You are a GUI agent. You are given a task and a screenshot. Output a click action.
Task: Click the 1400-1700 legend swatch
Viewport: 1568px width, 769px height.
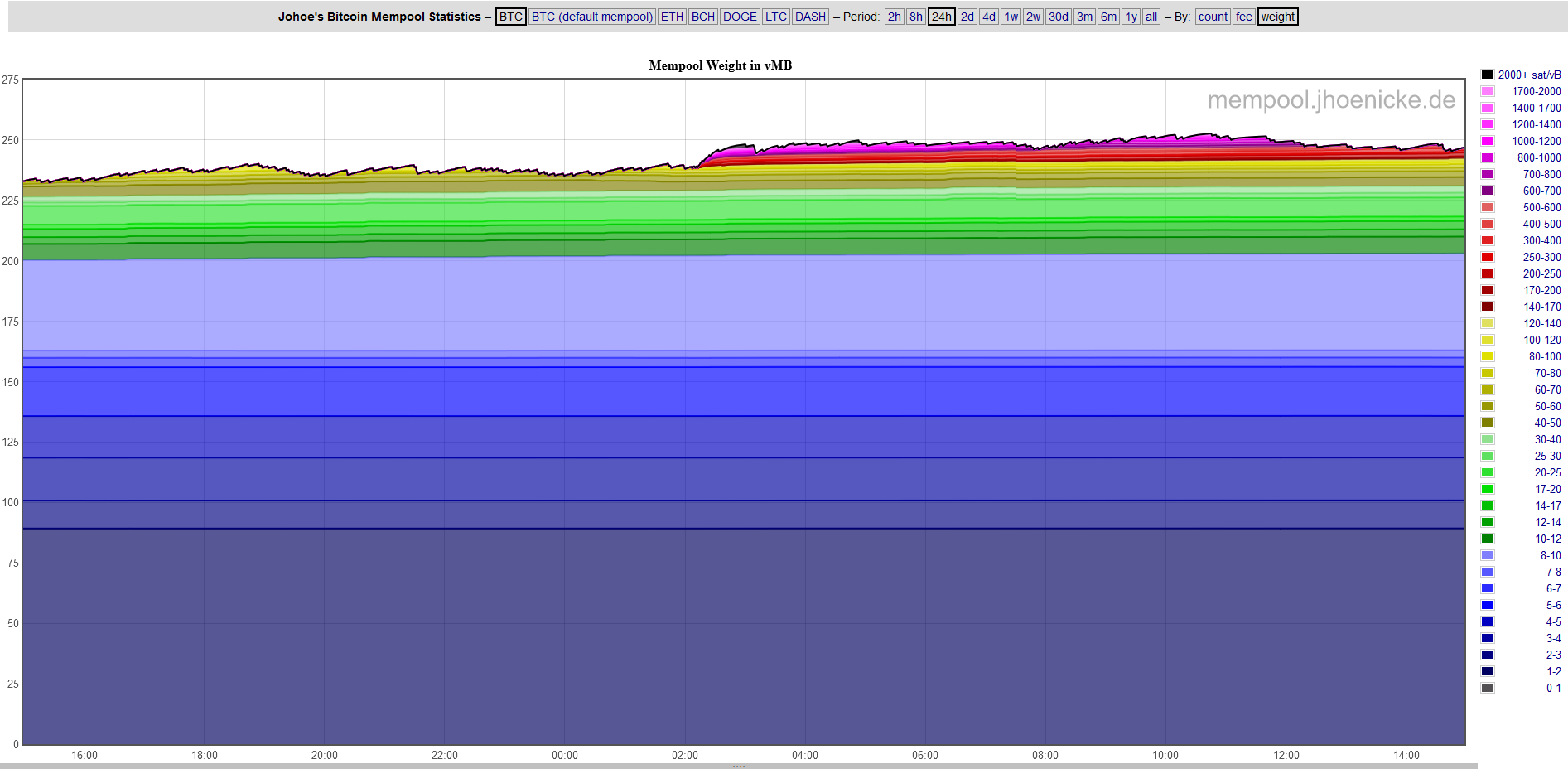[x=1488, y=108]
